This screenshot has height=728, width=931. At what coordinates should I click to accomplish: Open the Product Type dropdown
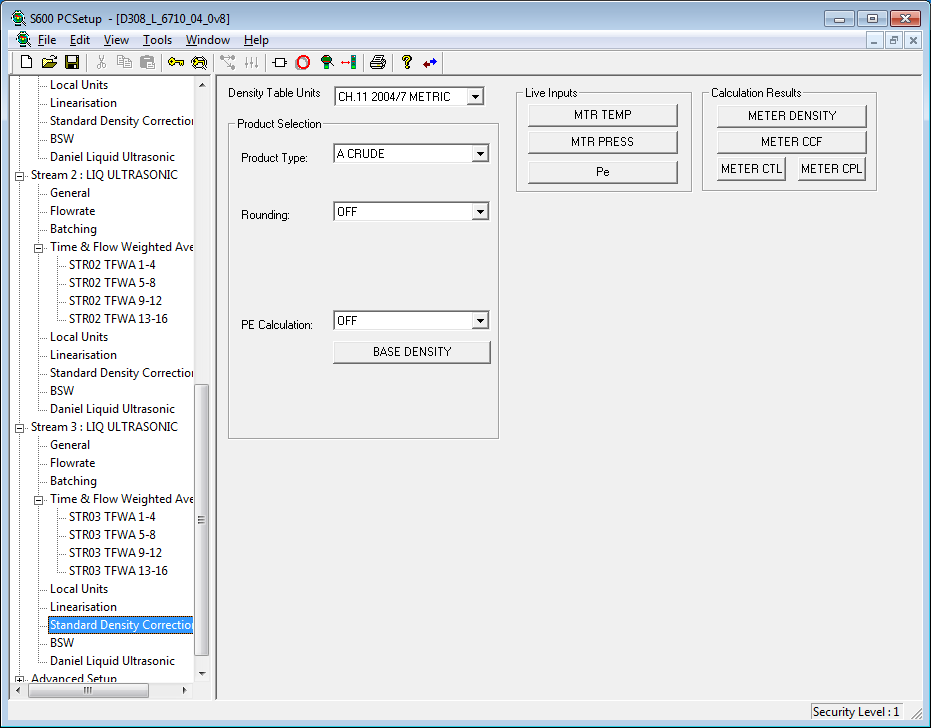pos(480,154)
